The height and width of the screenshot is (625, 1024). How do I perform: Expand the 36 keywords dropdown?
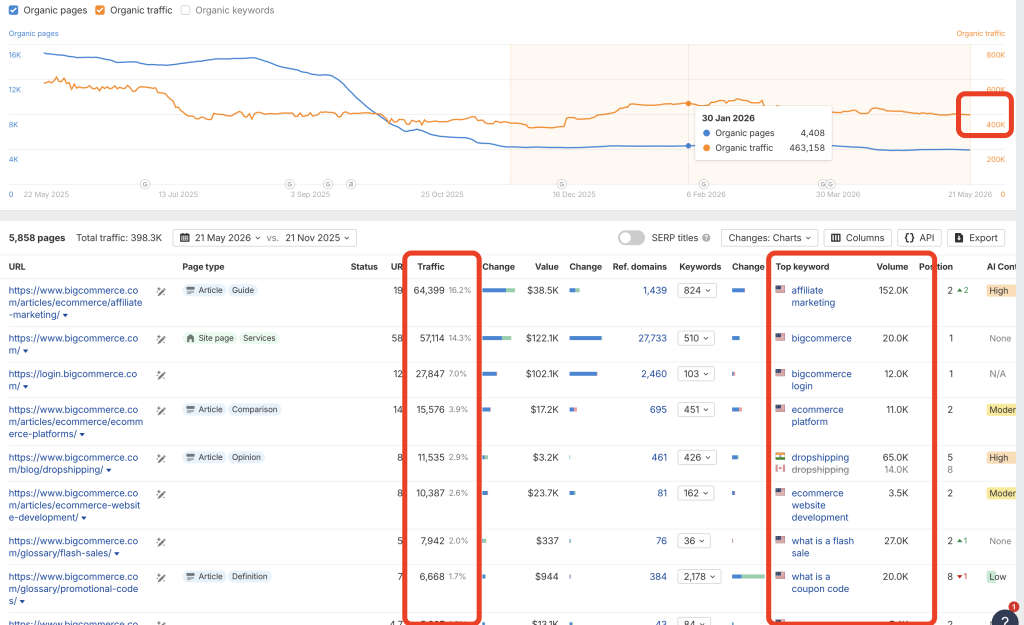(x=694, y=541)
